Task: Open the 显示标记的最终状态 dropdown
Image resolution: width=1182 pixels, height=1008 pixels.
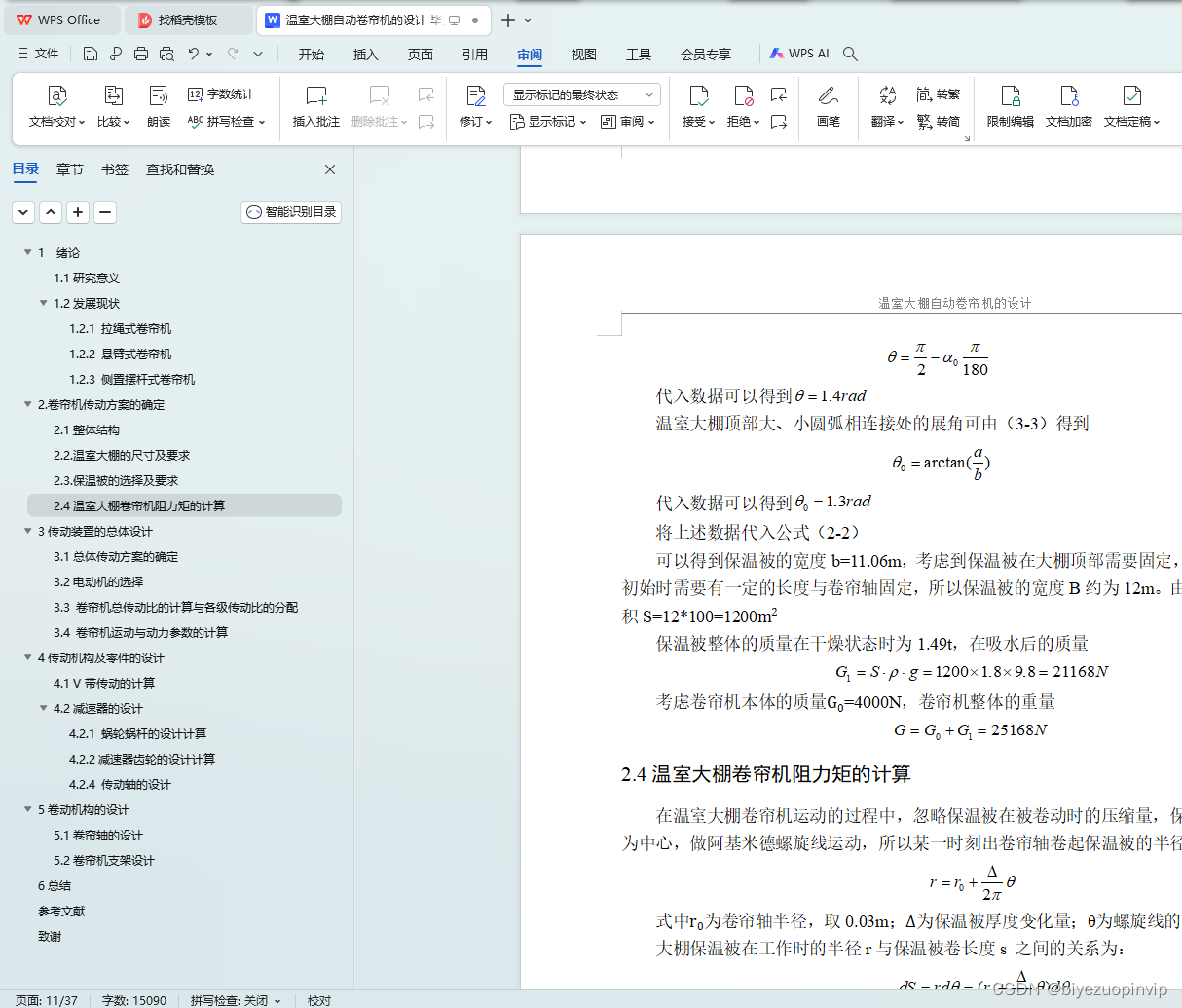Action: click(x=582, y=94)
